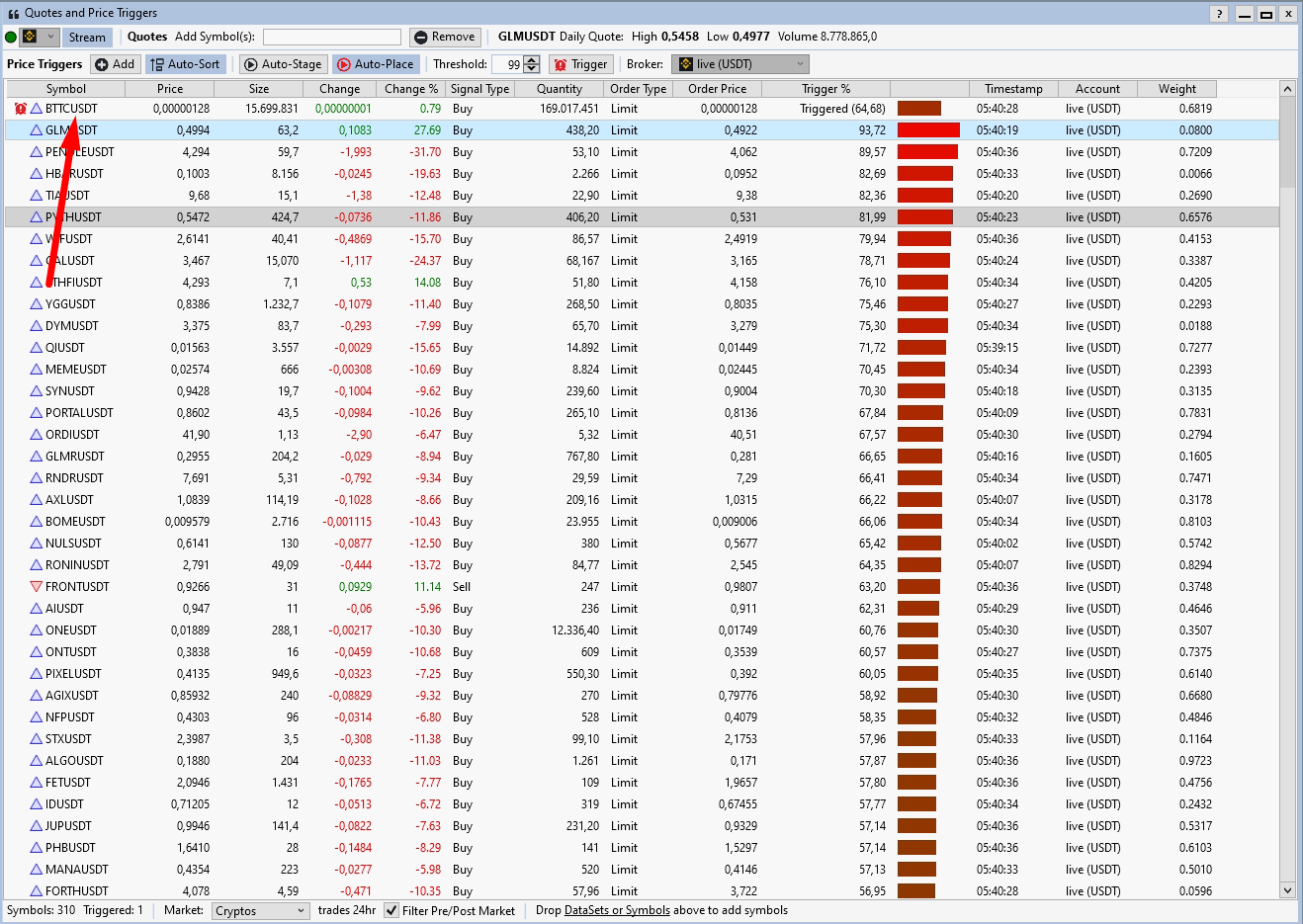Screen dimensions: 1303x924
Task: Sort by Weight column header
Action: [1177, 89]
